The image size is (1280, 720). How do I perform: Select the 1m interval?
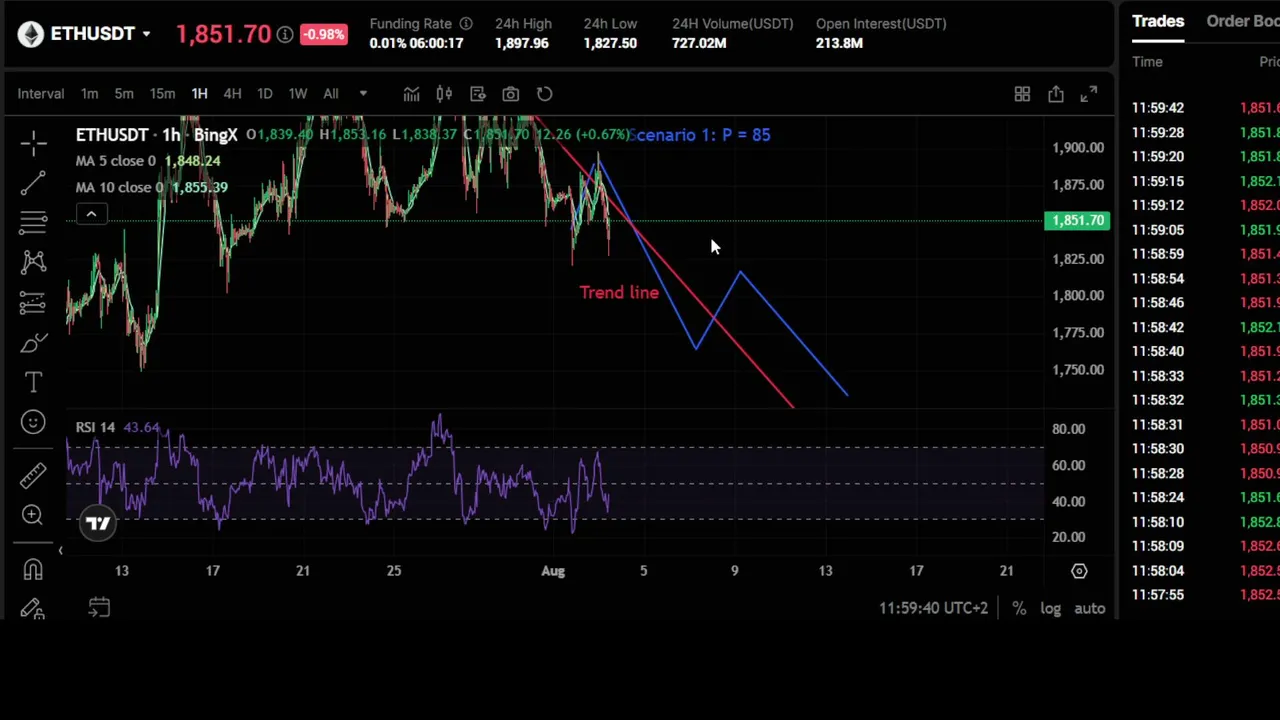click(89, 94)
